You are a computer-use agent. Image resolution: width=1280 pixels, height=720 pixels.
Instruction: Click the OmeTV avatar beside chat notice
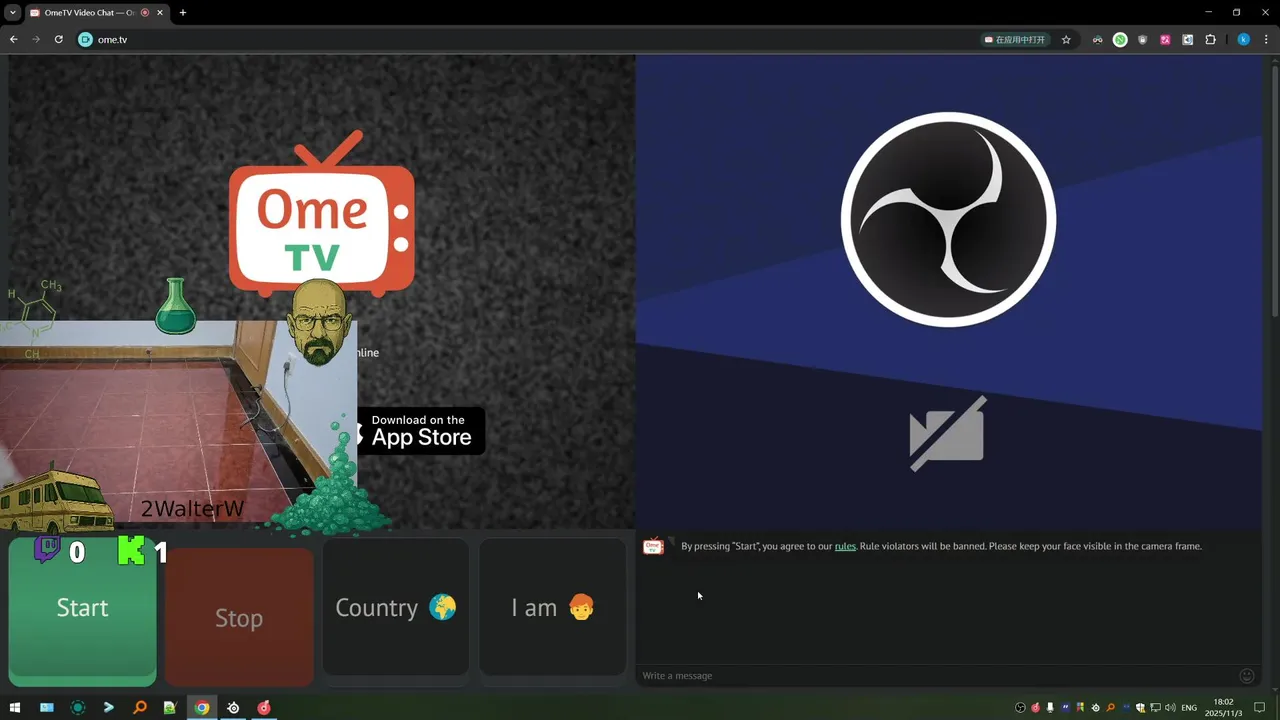click(653, 546)
